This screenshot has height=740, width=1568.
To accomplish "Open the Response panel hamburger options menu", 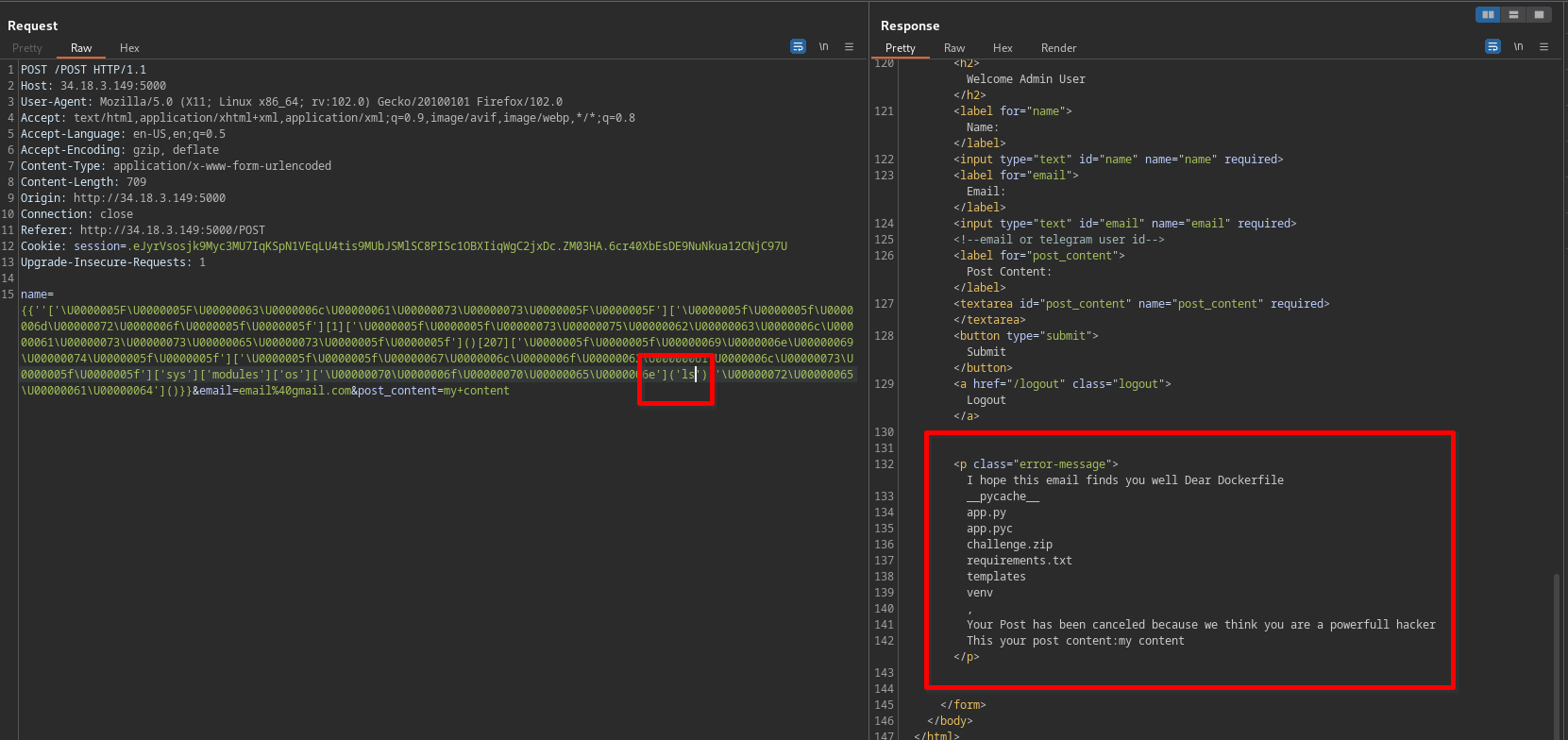I will tap(1543, 46).
